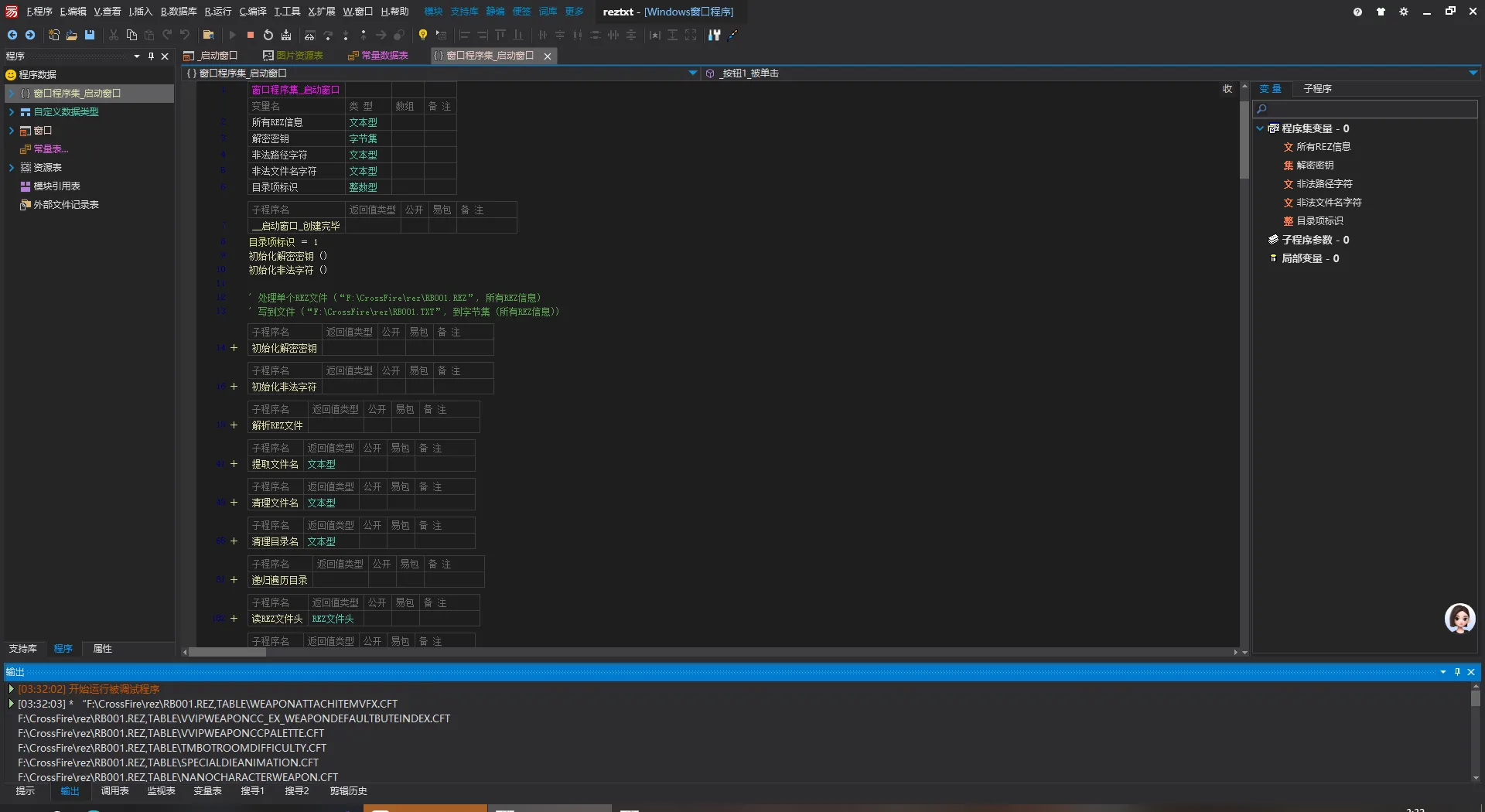The image size is (1485, 812).
Task: Select the 调用表 tab in bottom panel
Action: point(114,791)
